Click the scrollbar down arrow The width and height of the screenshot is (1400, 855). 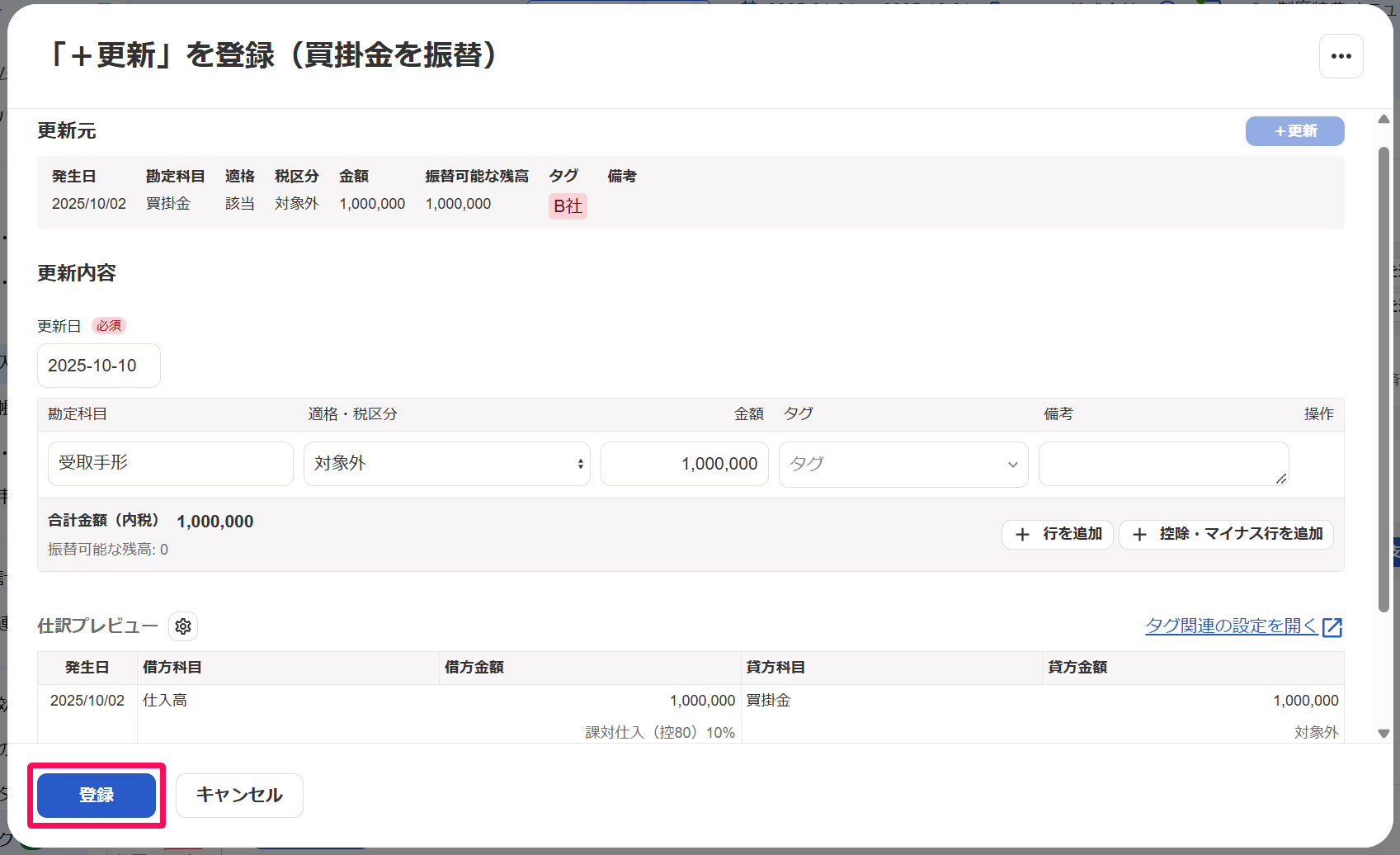[1384, 733]
